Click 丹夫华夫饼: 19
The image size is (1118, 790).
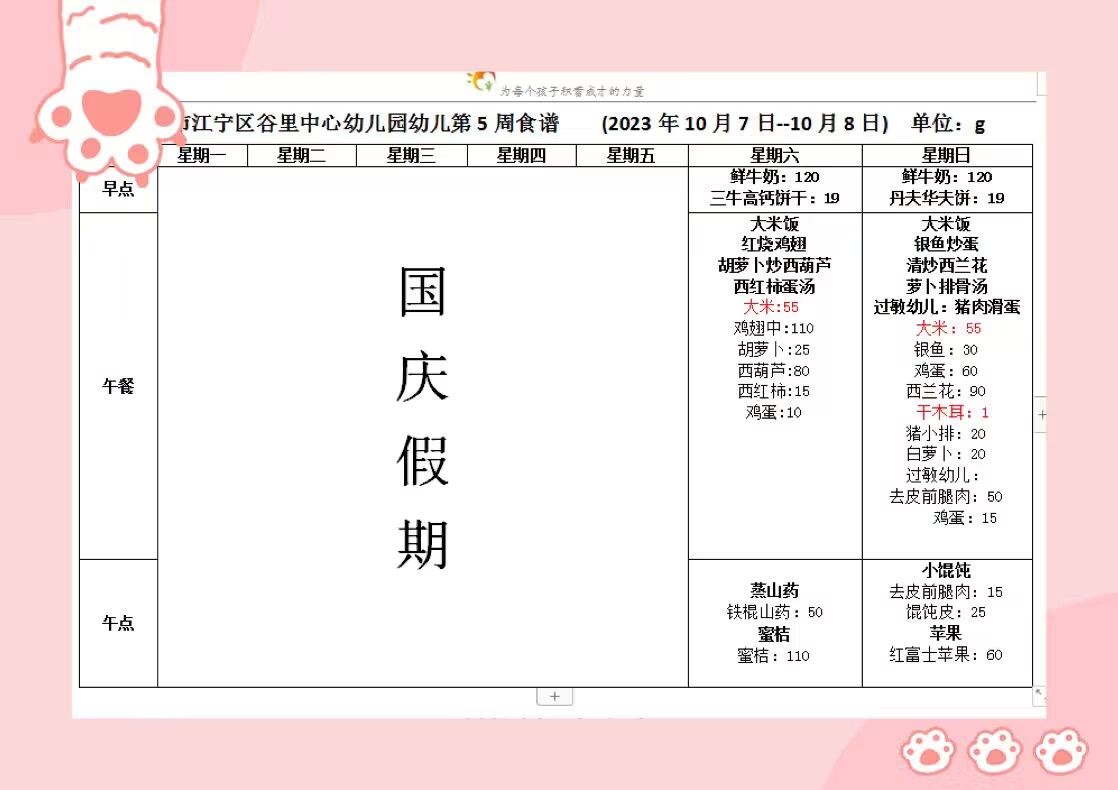click(x=947, y=198)
